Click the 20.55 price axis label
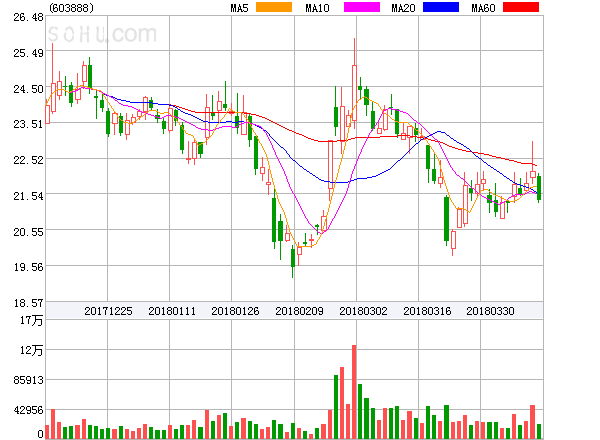Screen dimensions: 600x440 29,232
